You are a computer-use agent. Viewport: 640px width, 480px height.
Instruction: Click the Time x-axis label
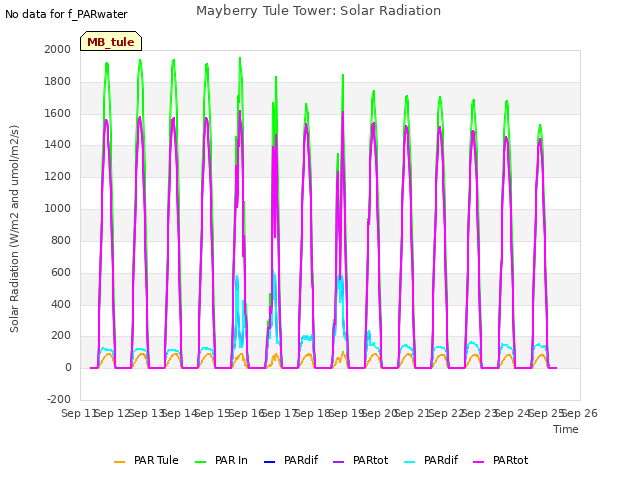click(x=566, y=429)
